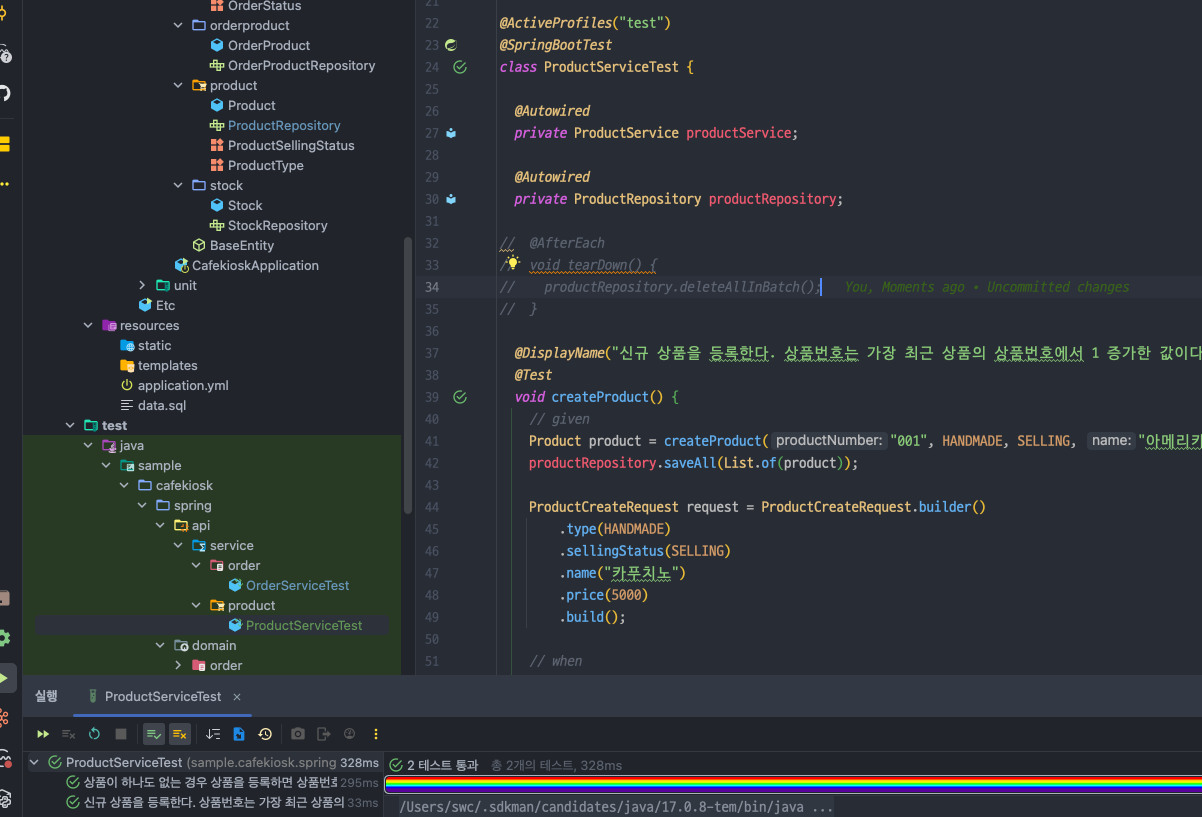Click the yellow lightbulb quick-fix icon
Image resolution: width=1202 pixels, height=817 pixels.
tap(512, 264)
